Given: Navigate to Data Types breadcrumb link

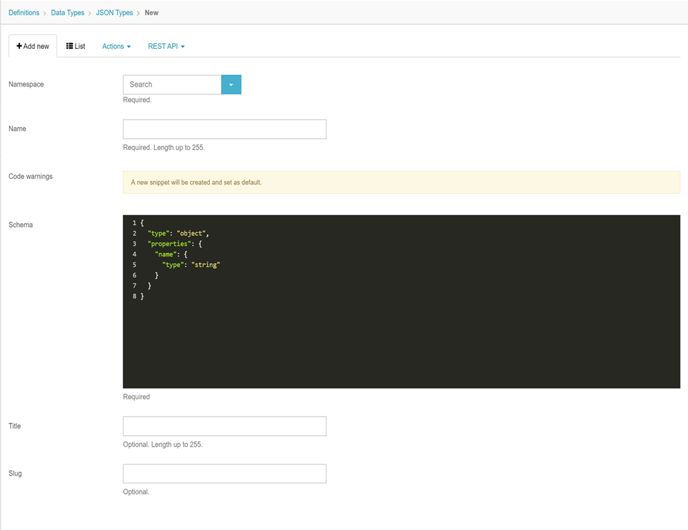Looking at the screenshot, I should click(68, 12).
